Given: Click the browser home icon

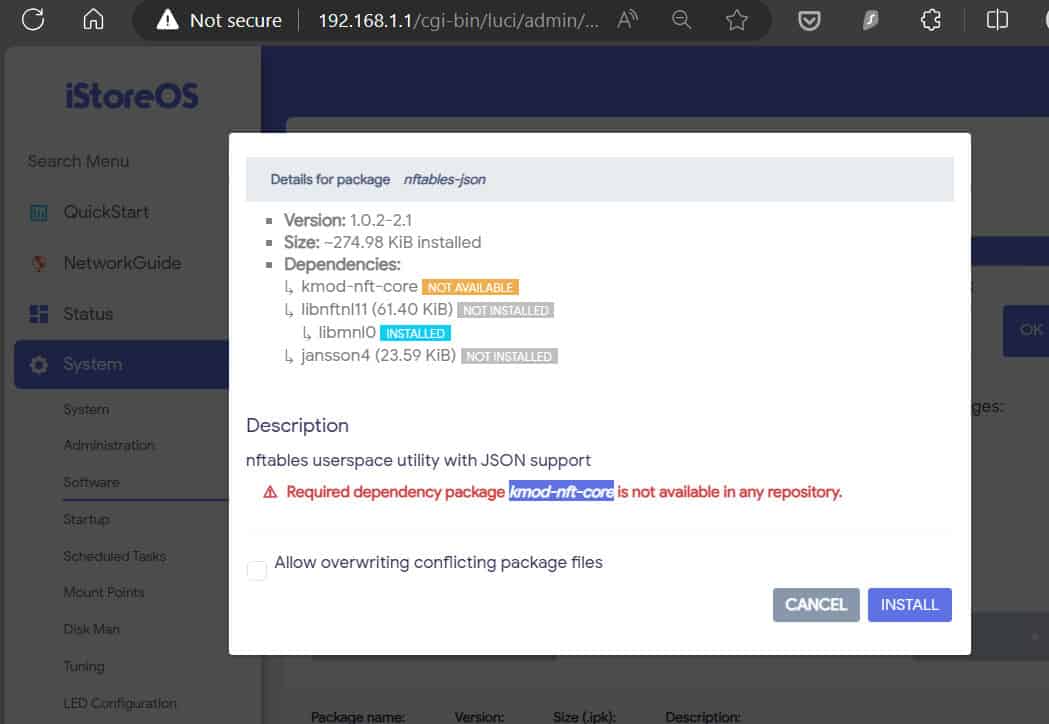Looking at the screenshot, I should point(93,19).
